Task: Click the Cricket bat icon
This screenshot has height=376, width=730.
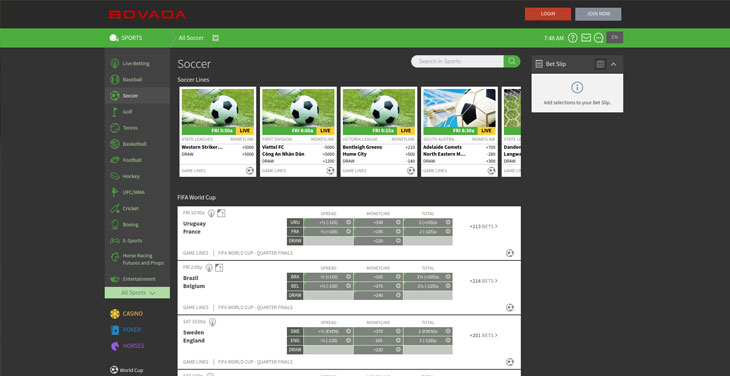Action: (x=115, y=208)
